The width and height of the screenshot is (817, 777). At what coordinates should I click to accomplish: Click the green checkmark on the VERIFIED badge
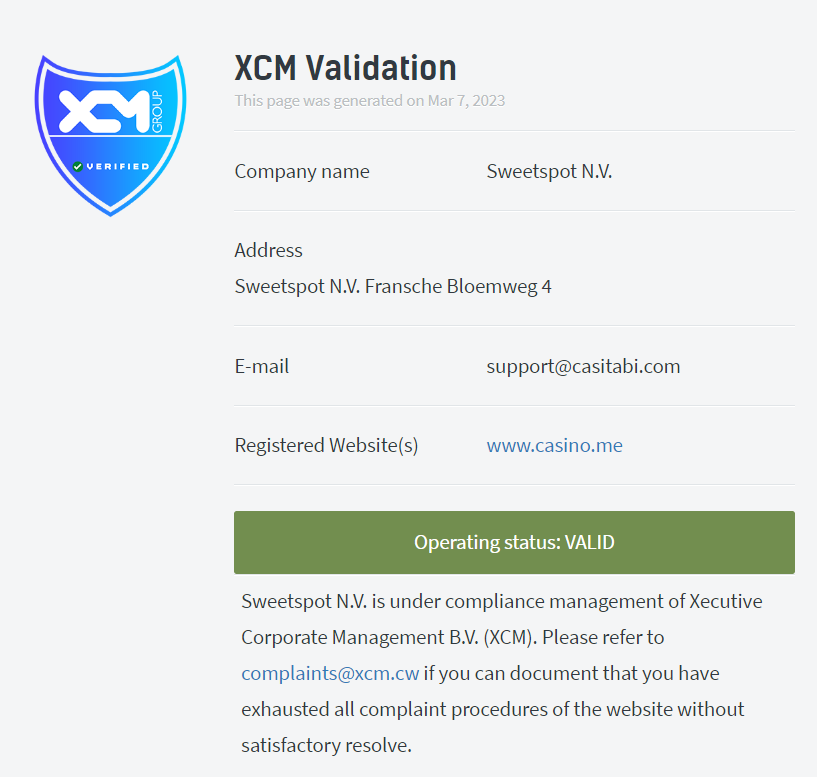78,167
